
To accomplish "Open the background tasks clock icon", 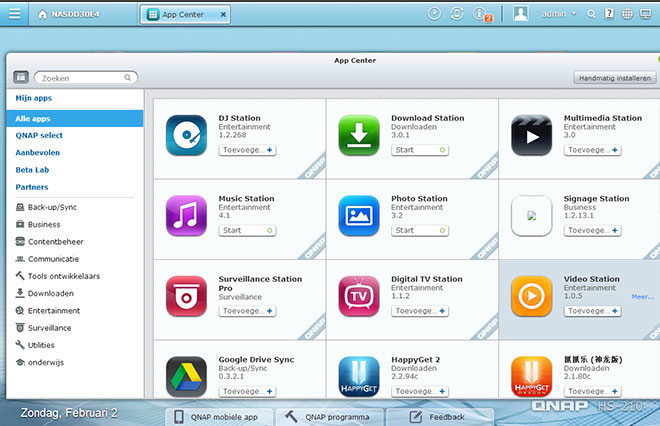I will (434, 14).
